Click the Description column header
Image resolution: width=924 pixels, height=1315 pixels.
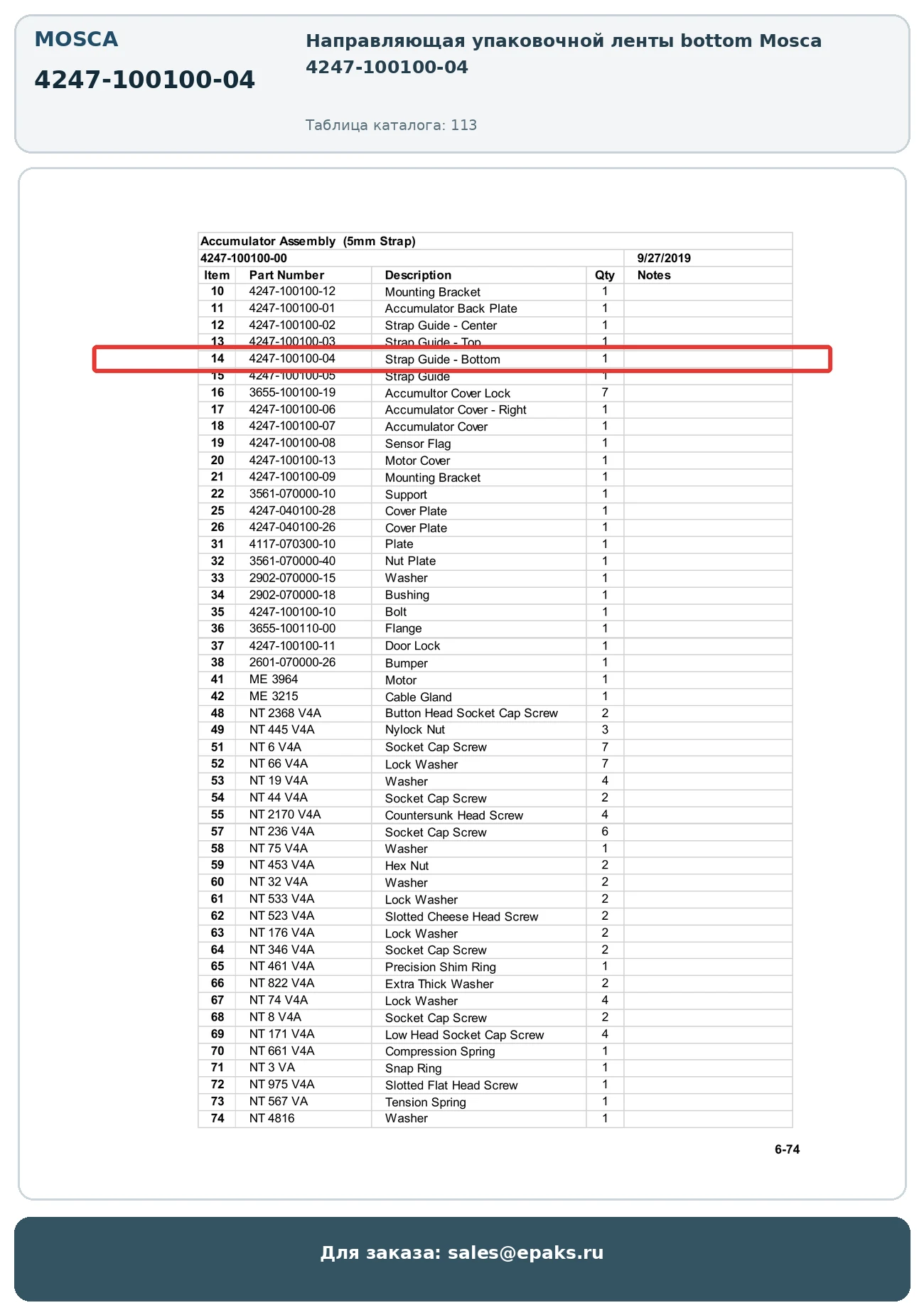coord(418,275)
